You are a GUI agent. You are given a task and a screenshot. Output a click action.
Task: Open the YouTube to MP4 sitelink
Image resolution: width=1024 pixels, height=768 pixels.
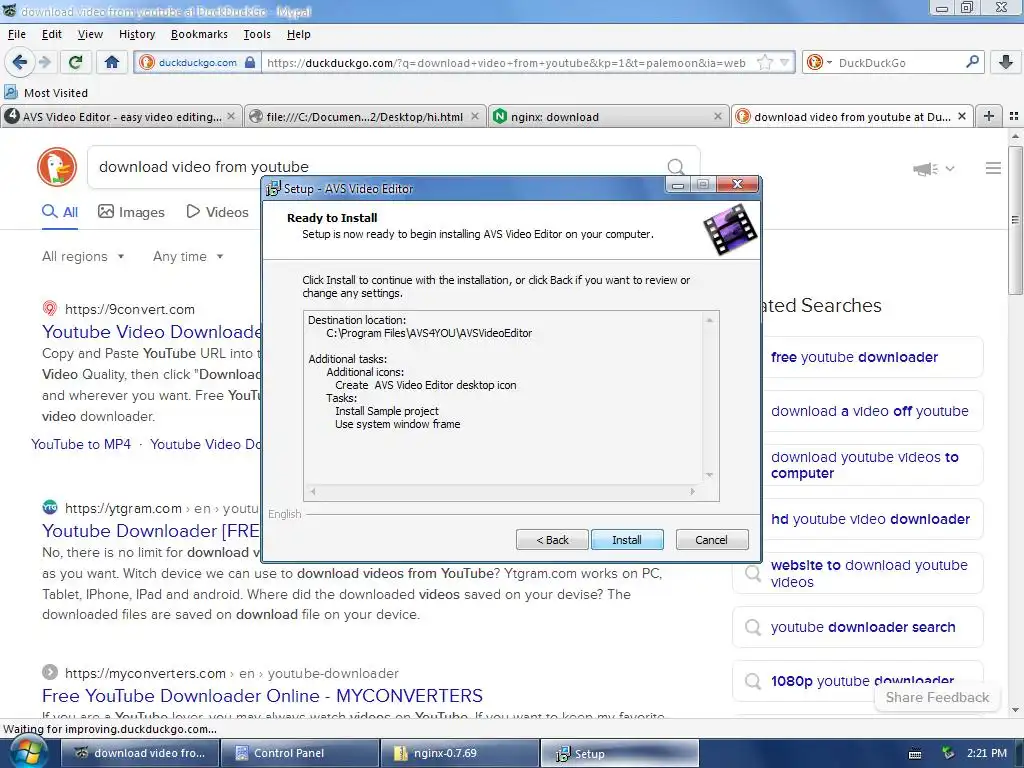81,444
